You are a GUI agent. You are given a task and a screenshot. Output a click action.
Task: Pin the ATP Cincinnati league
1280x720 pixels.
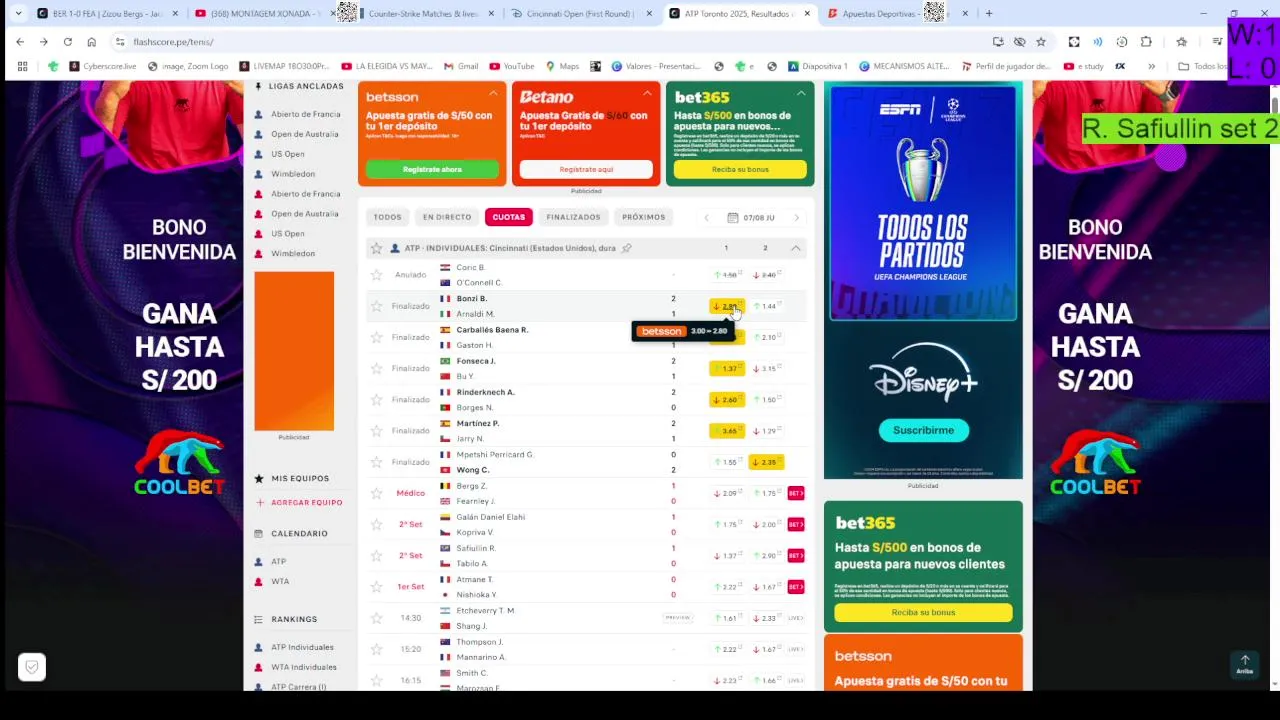click(627, 248)
